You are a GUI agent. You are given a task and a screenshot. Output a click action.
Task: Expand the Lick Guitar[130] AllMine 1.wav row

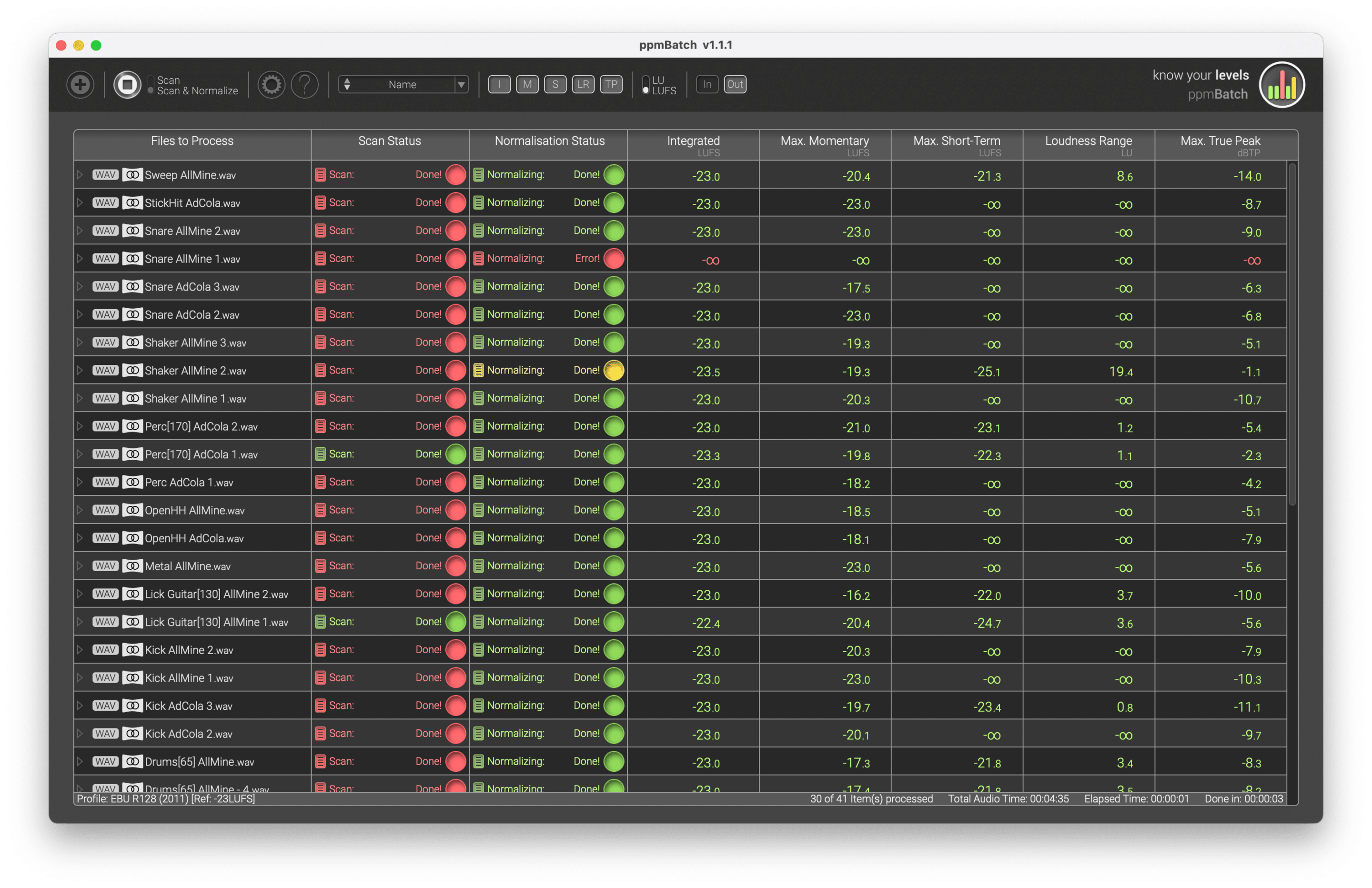[80, 622]
